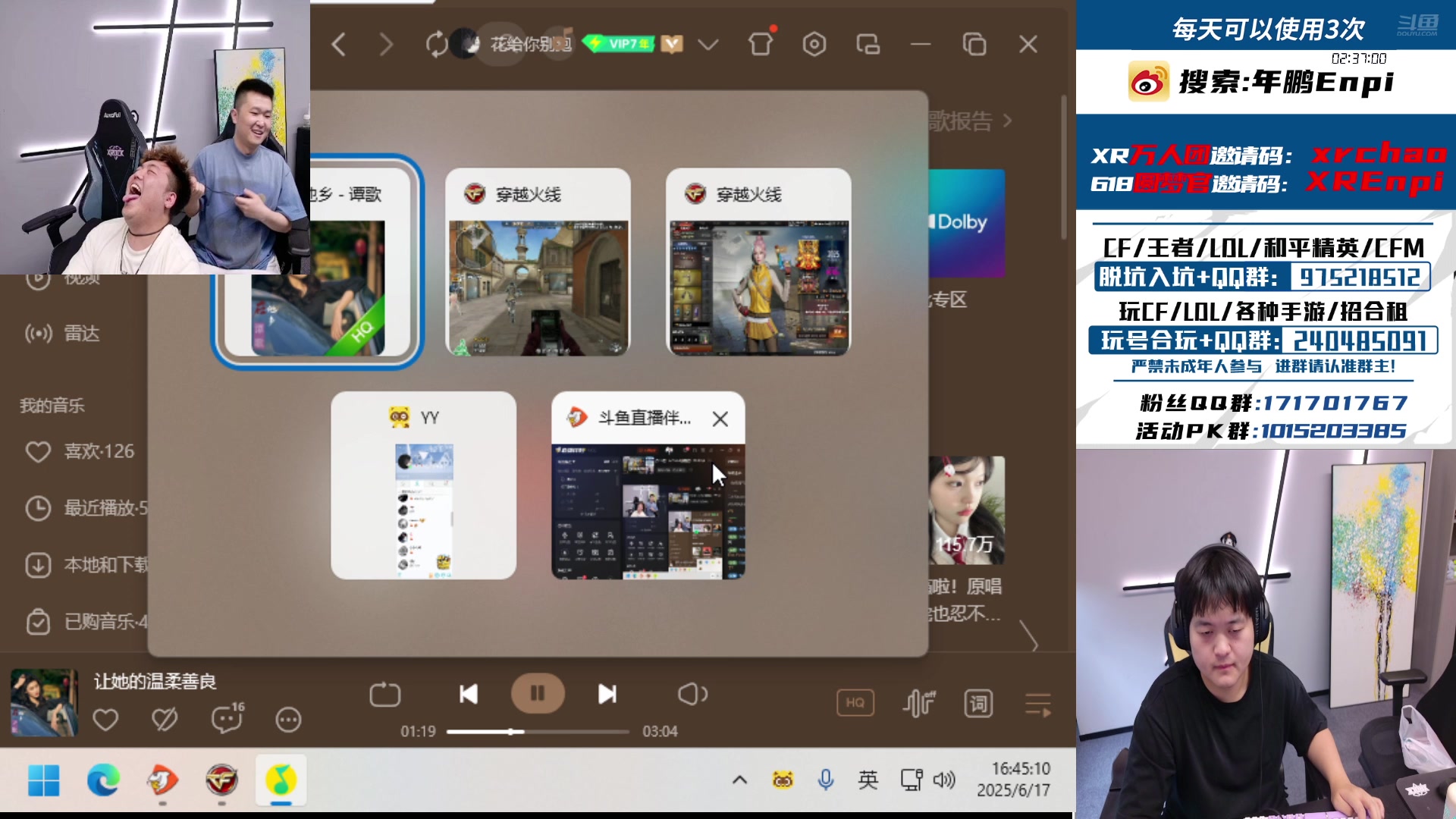Open system volume tray icon
Image resolution: width=1456 pixels, height=819 pixels.
(944, 780)
